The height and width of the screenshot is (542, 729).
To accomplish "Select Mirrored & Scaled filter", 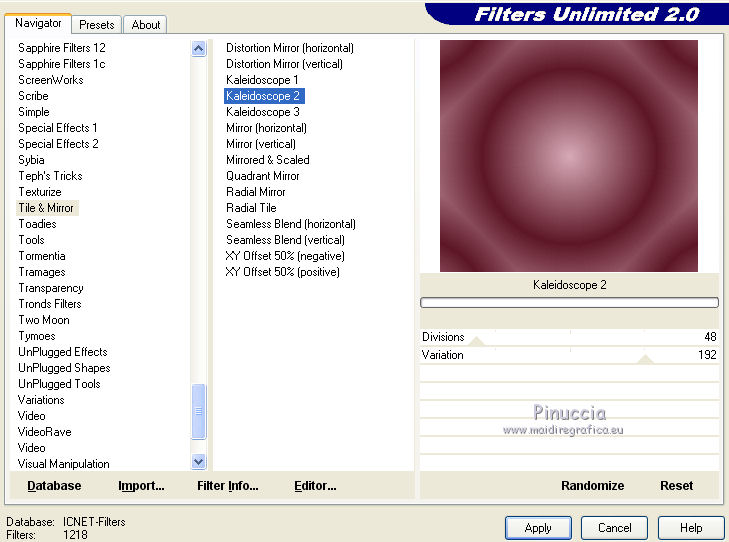I will tap(267, 159).
